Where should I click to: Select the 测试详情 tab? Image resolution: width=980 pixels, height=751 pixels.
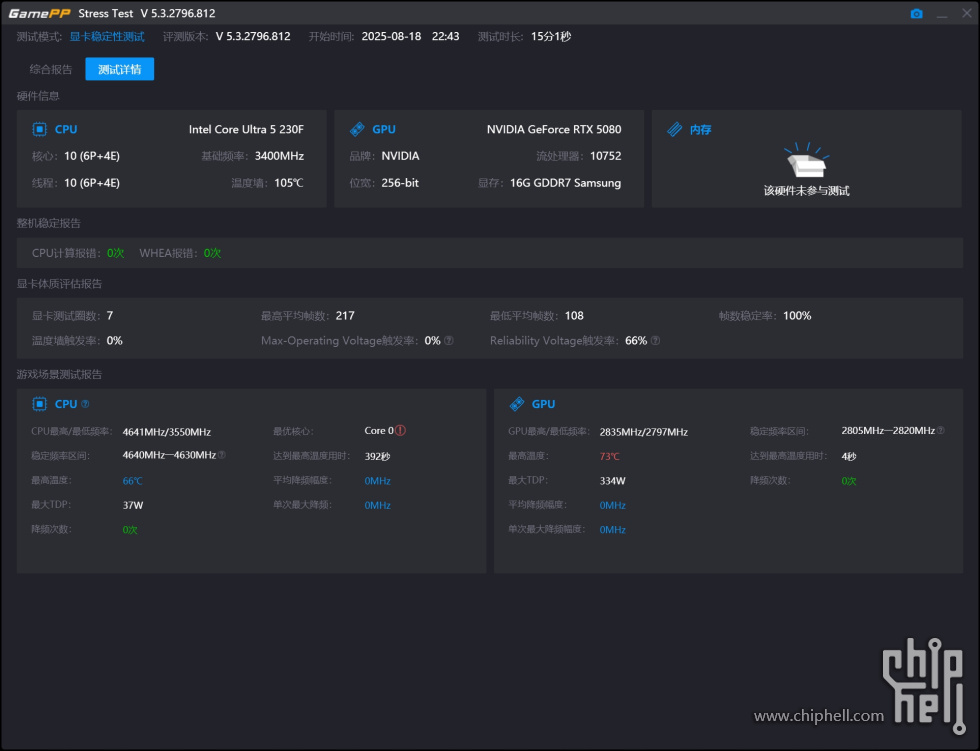[x=119, y=69]
